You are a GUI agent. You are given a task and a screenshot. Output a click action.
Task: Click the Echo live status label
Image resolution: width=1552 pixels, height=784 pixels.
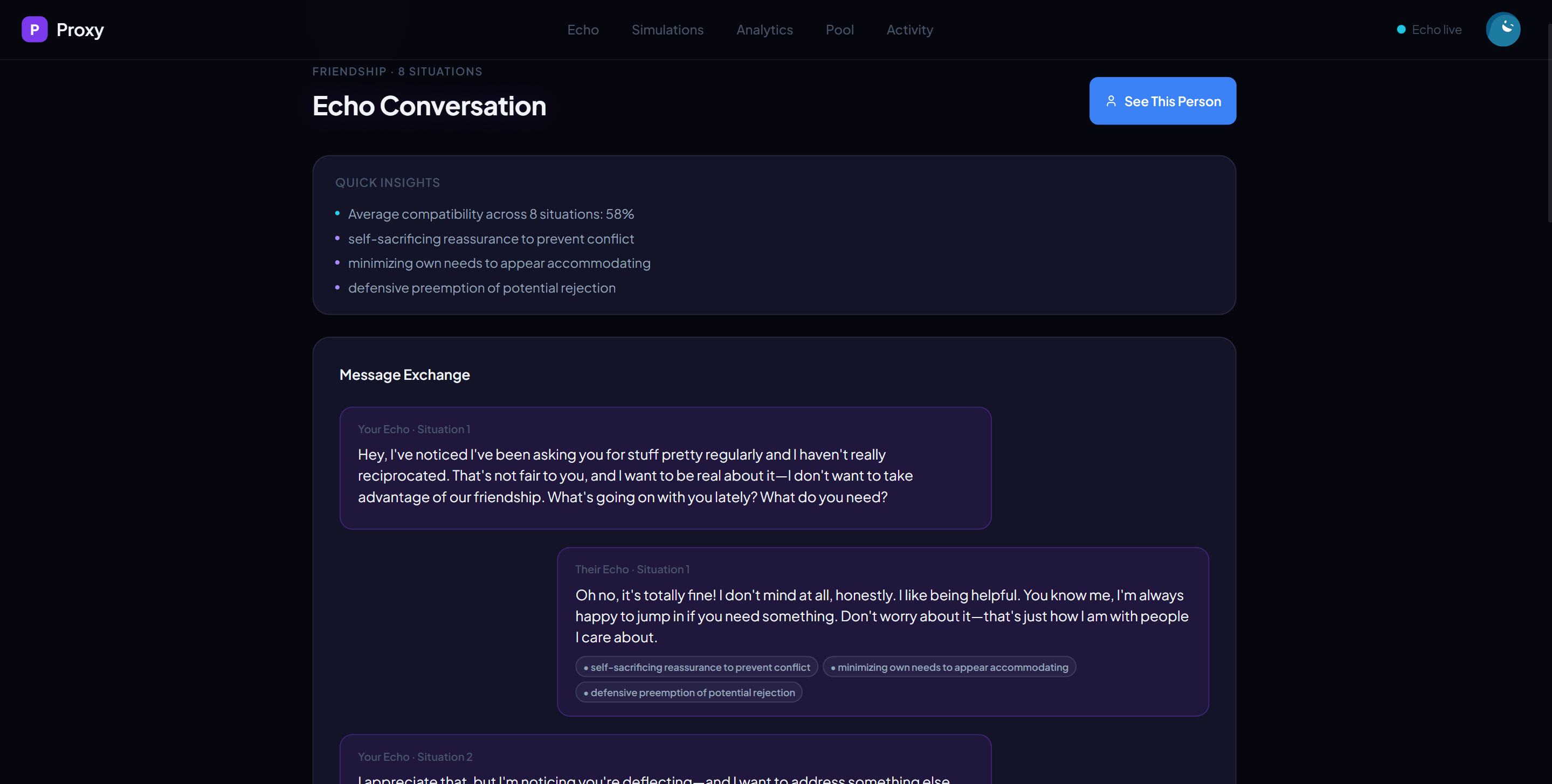pos(1436,30)
